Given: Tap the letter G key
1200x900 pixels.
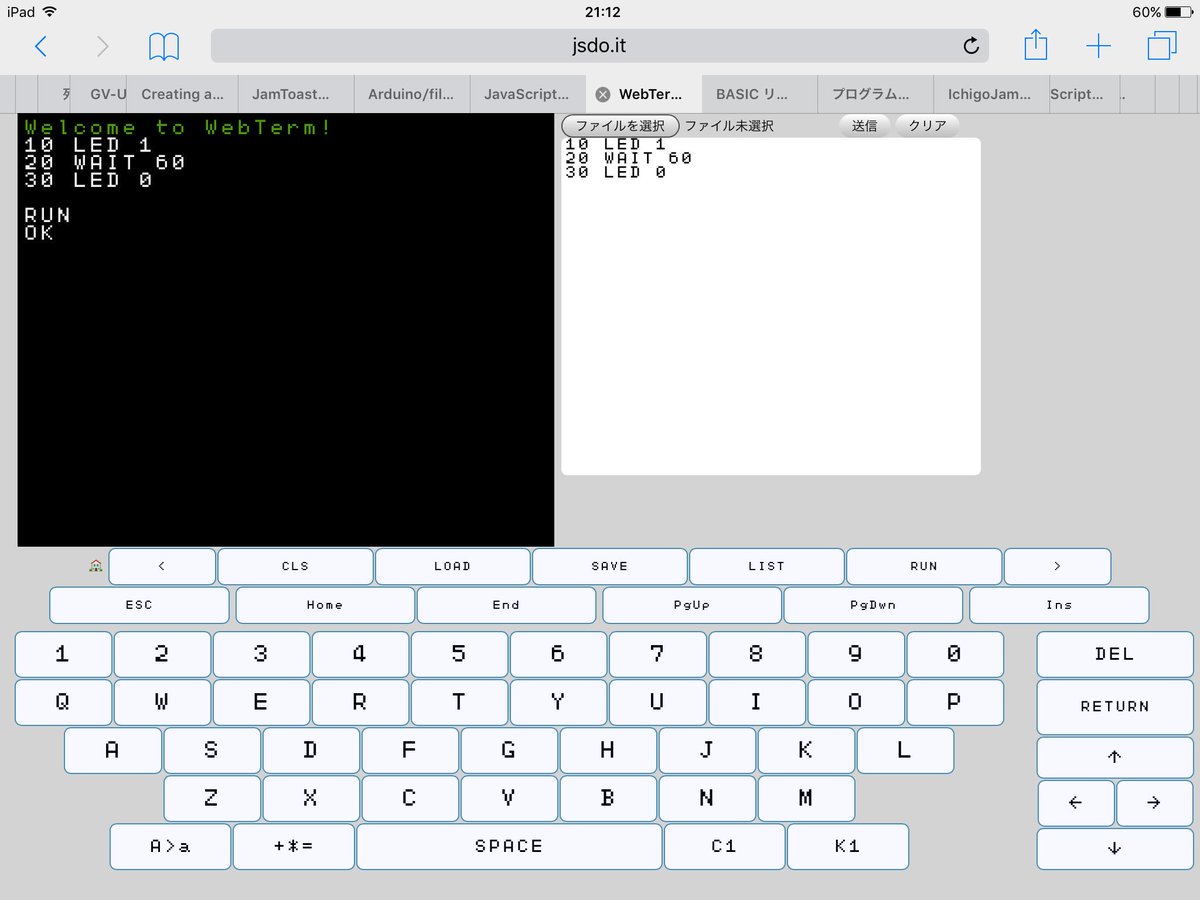Looking at the screenshot, I should click(x=509, y=750).
